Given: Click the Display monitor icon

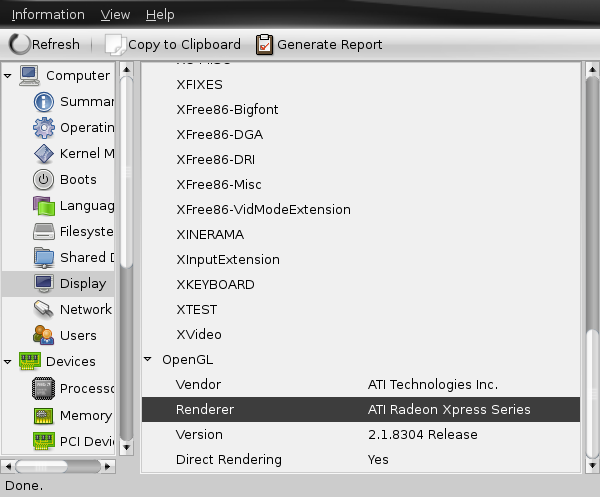Looking at the screenshot, I should (x=44, y=284).
